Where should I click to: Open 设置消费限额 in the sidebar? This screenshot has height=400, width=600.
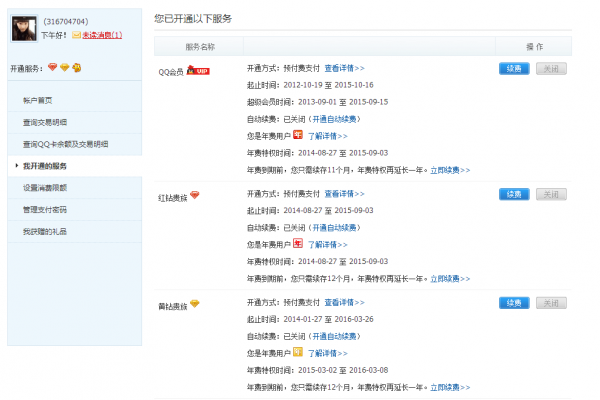click(45, 188)
